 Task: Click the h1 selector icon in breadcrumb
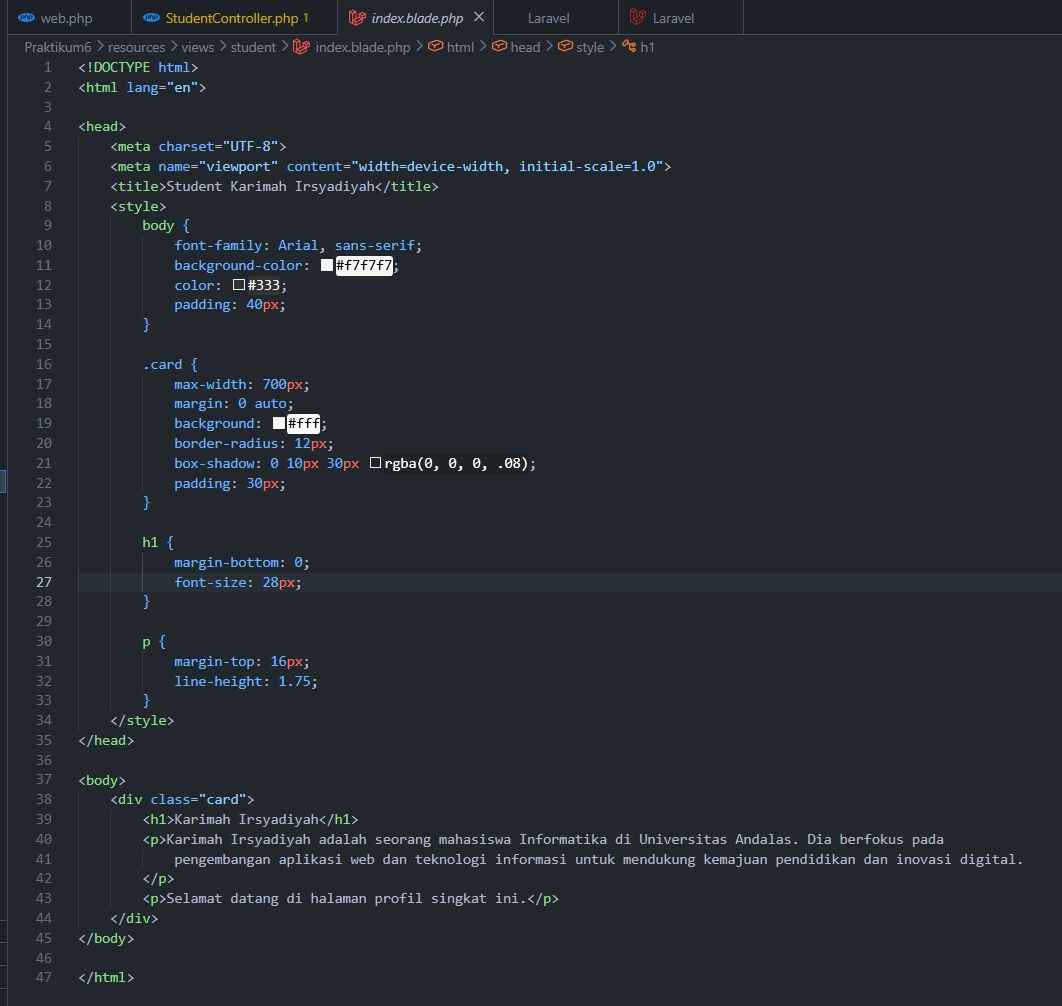pos(629,46)
